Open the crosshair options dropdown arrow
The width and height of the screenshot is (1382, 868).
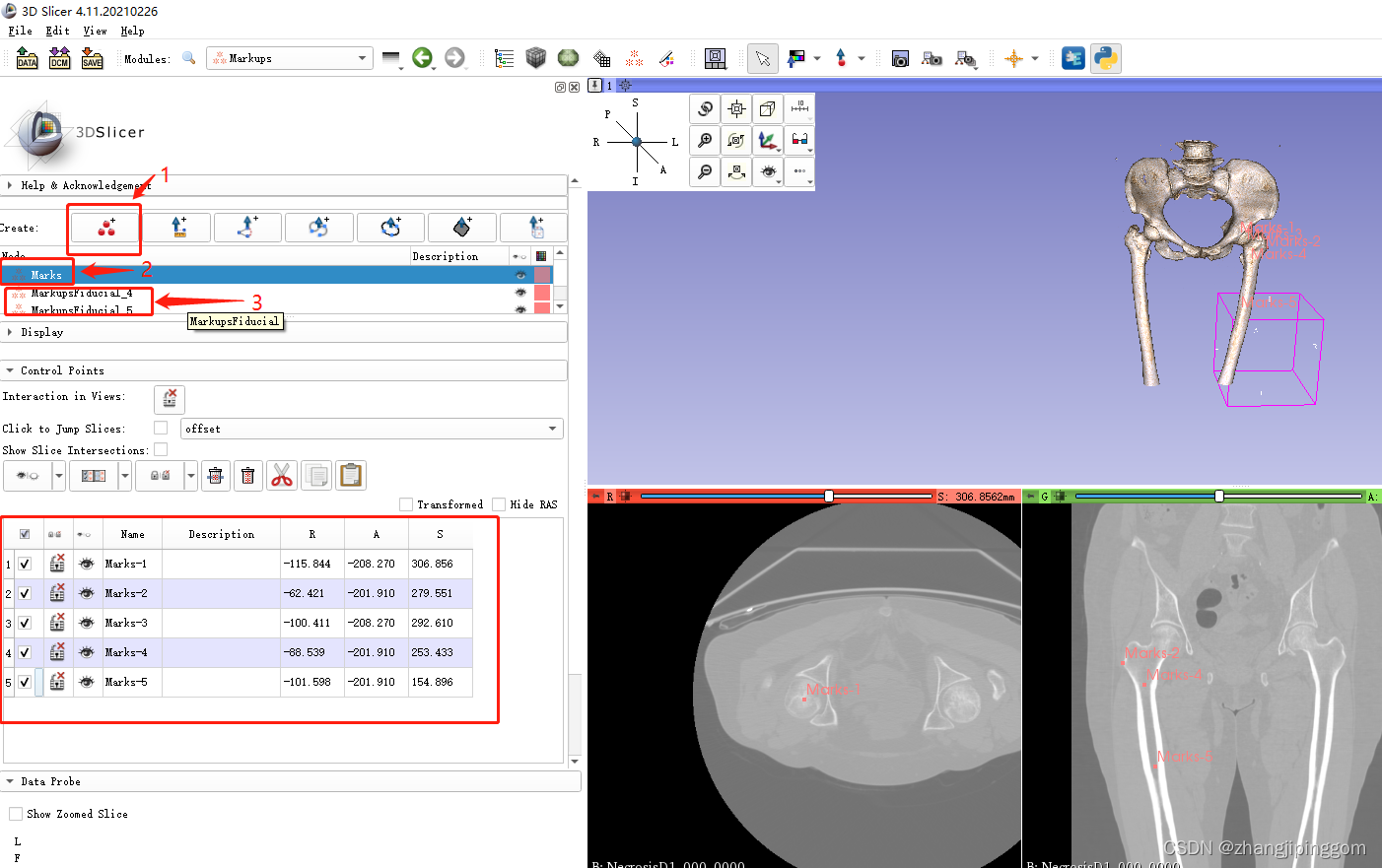click(1035, 58)
